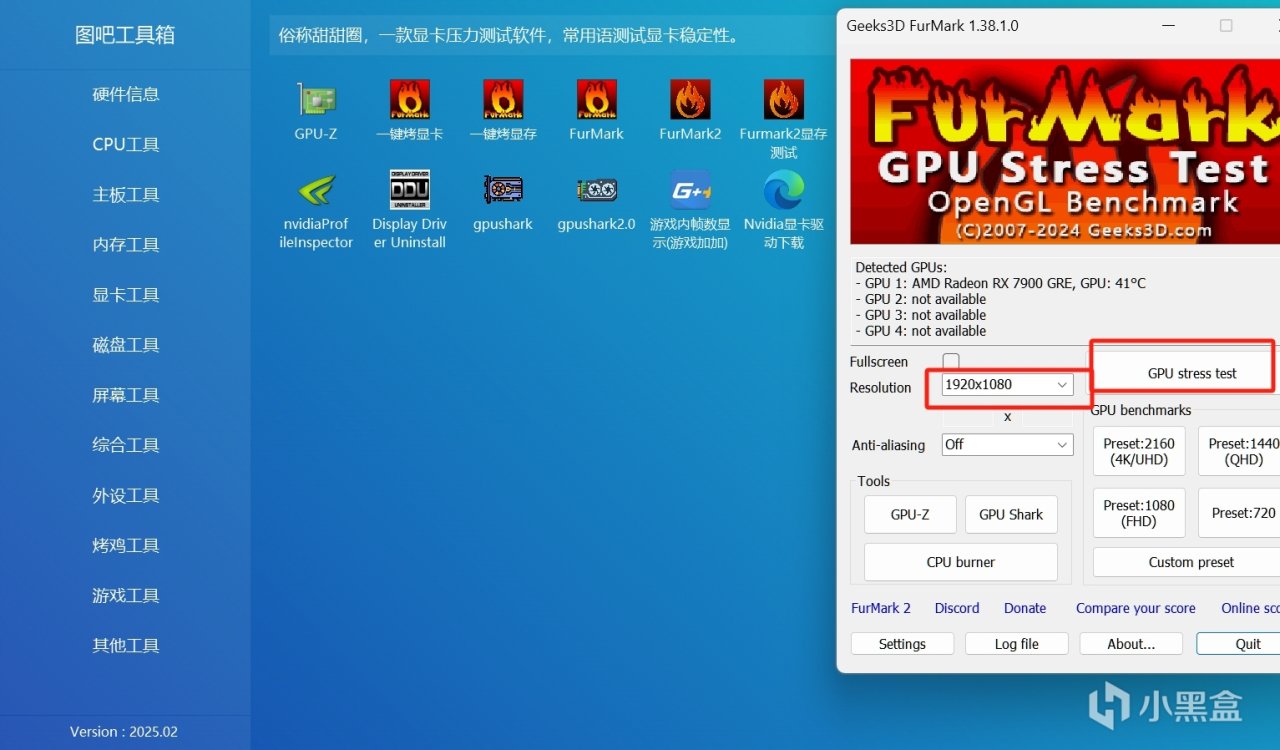This screenshot has width=1280, height=750.
Task: Launch 一键烤显卡 from the toolbox
Action: 409,100
